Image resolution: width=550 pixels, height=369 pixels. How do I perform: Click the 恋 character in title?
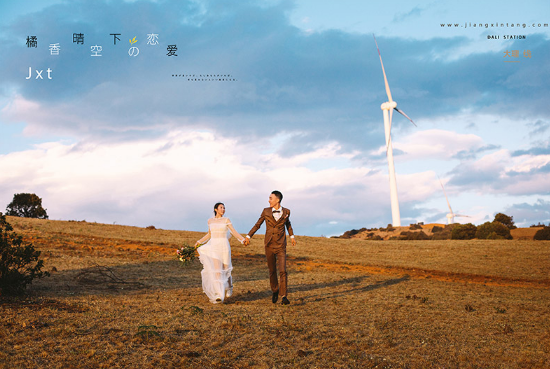coord(153,39)
